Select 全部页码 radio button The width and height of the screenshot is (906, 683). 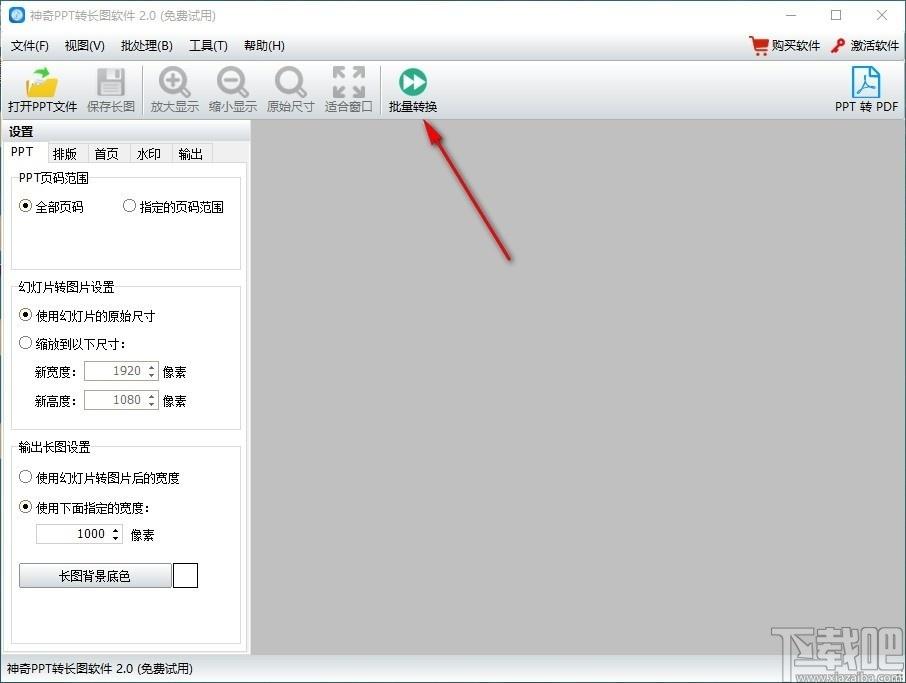click(x=25, y=206)
